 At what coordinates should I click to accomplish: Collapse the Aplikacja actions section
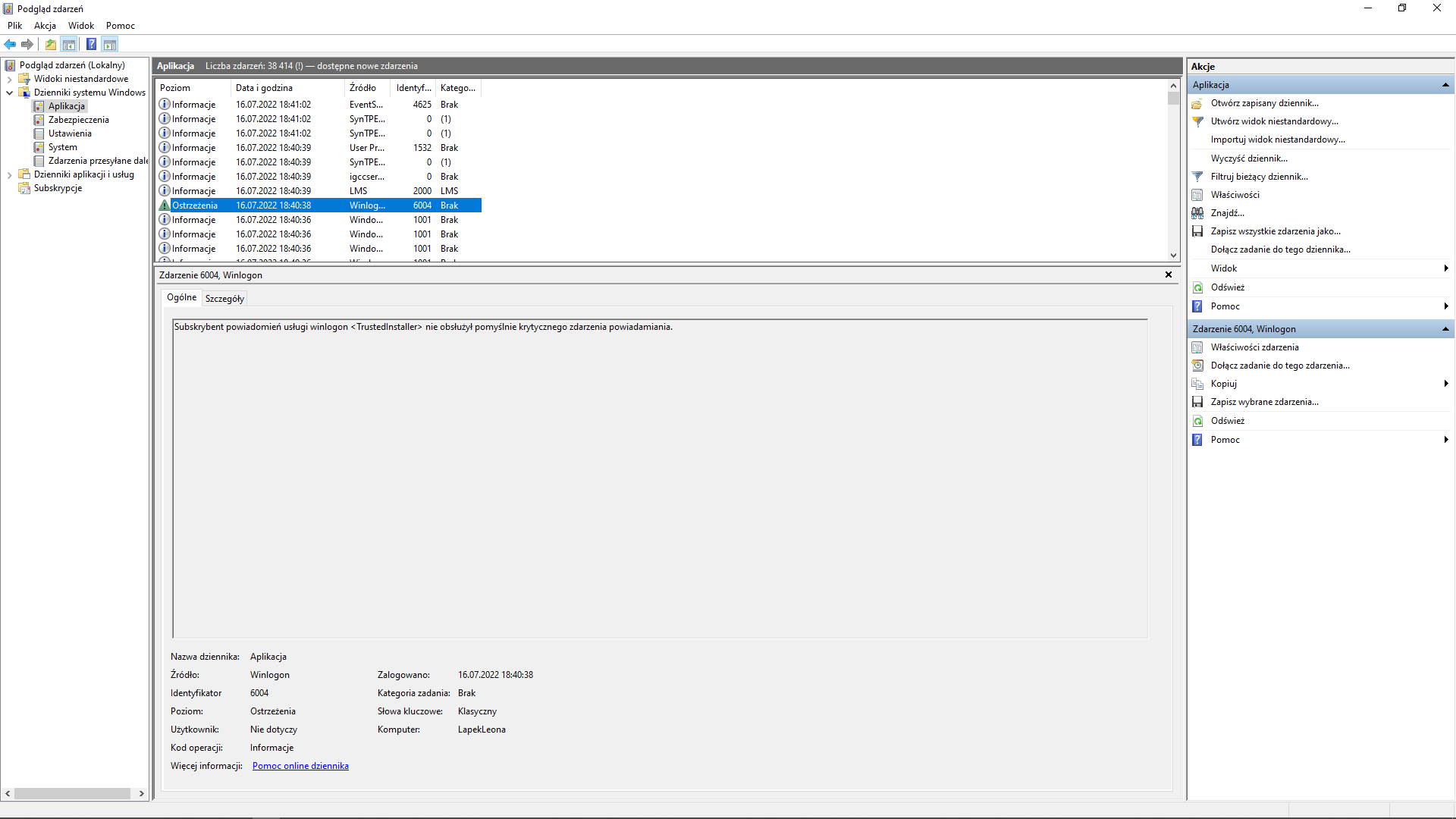coord(1445,85)
